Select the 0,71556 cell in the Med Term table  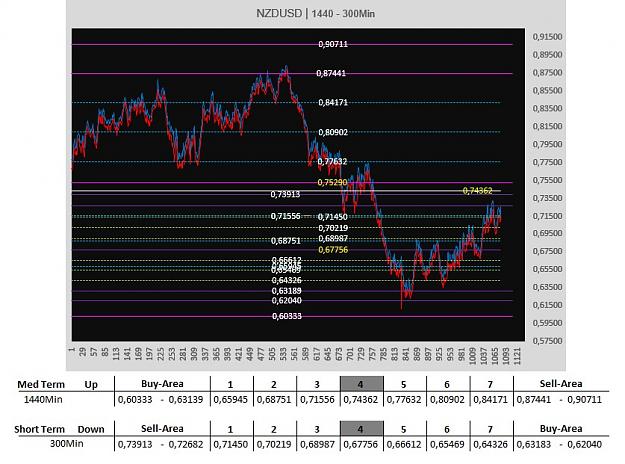click(317, 399)
